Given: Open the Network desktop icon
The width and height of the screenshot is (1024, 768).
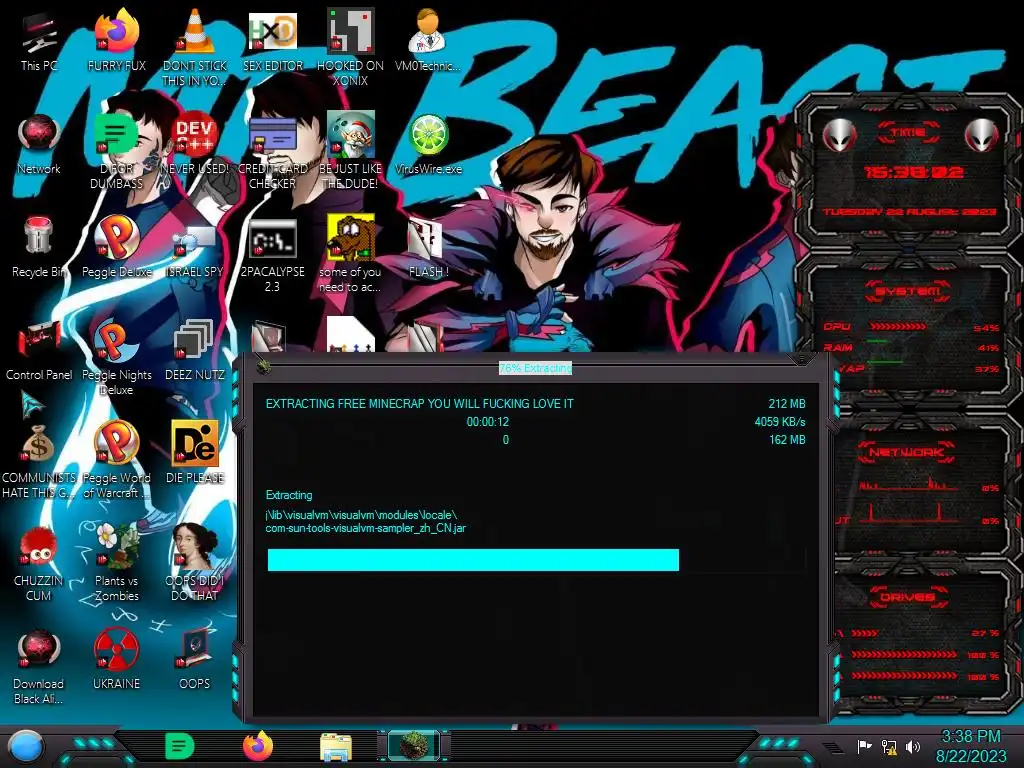Looking at the screenshot, I should pos(39,145).
